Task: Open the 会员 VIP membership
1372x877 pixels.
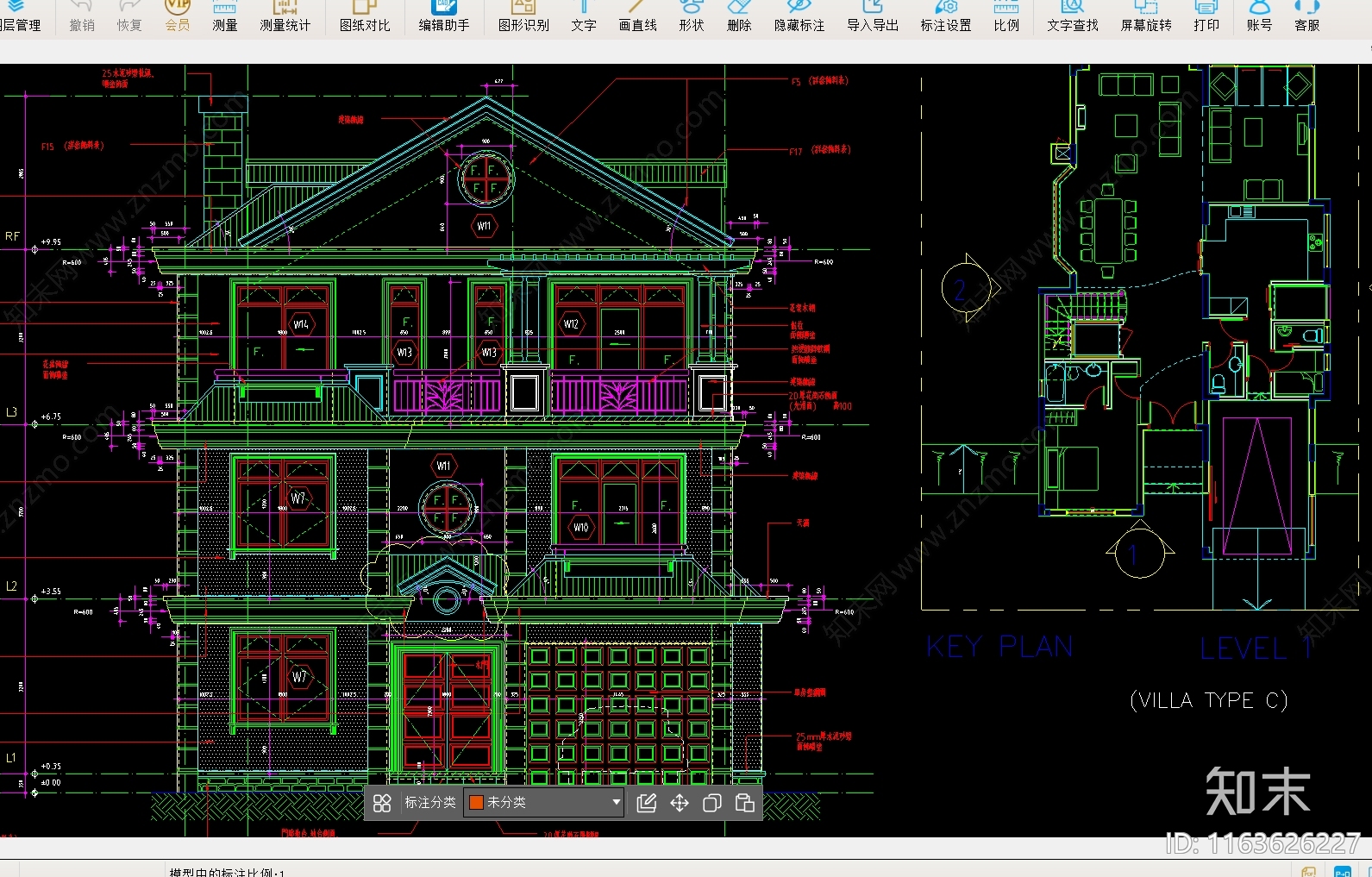Action: pos(178,17)
